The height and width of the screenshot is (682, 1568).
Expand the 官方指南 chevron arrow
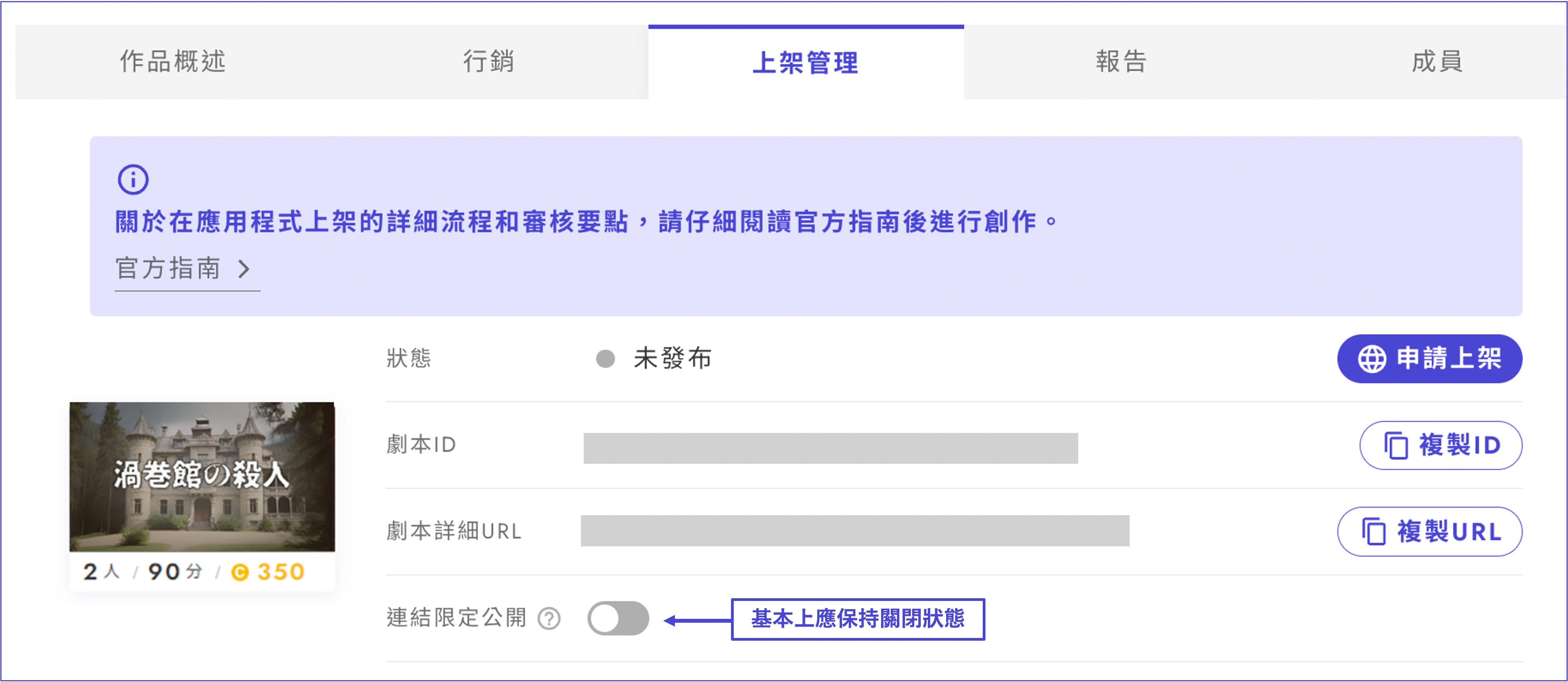[x=244, y=269]
